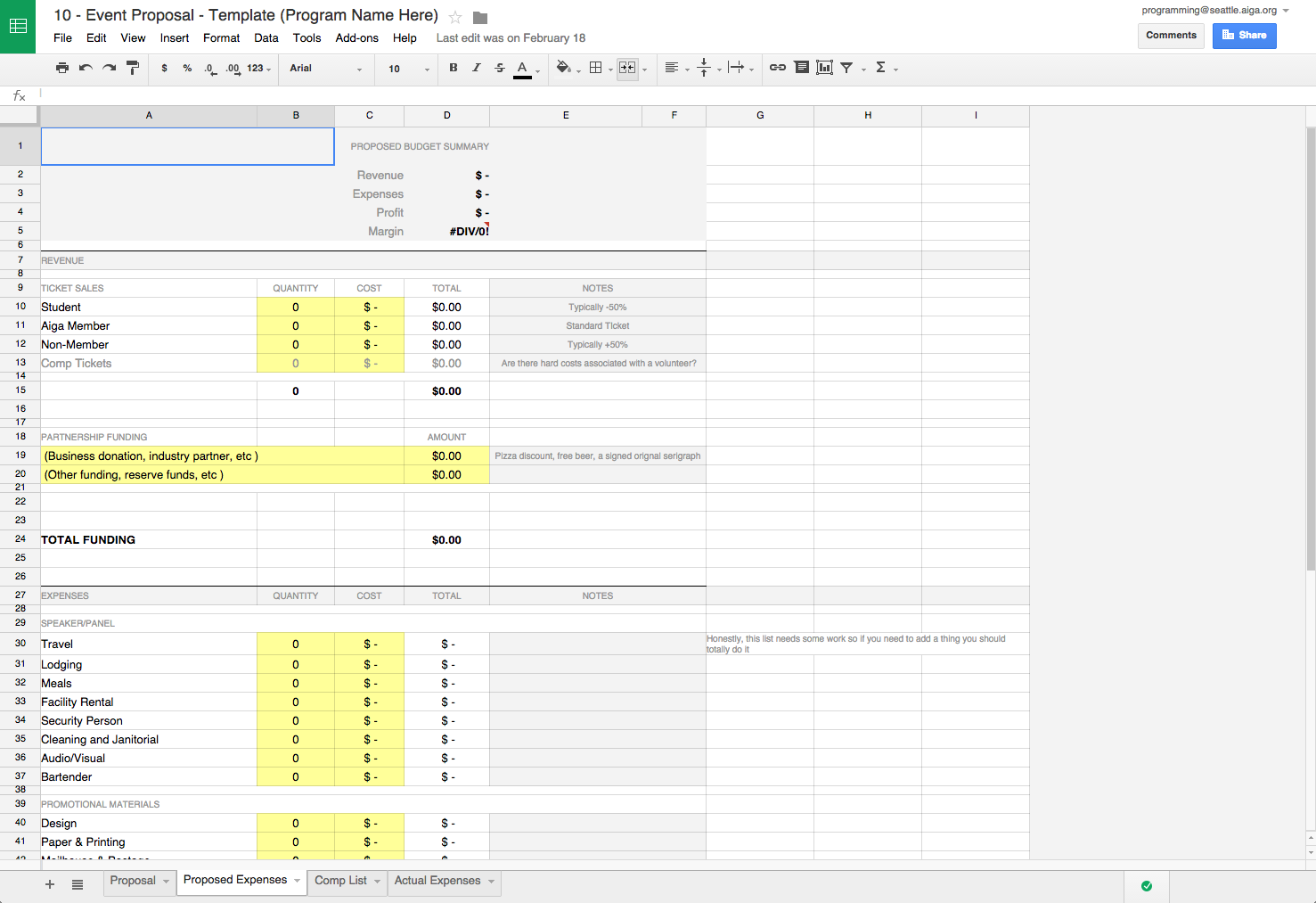Click the blue Share button
This screenshot has width=1316, height=903.
[x=1244, y=36]
